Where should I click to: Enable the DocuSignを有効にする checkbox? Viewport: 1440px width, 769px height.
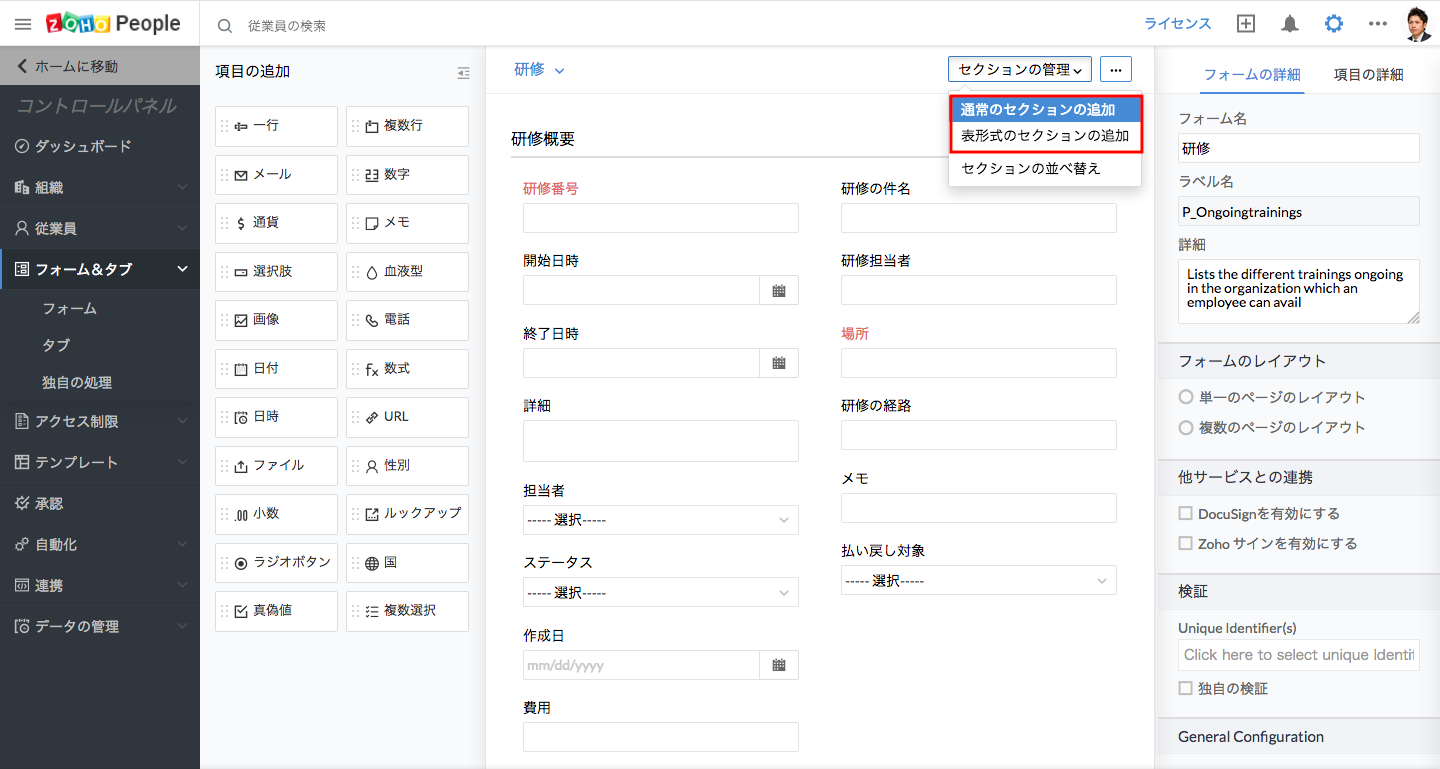(x=1186, y=514)
